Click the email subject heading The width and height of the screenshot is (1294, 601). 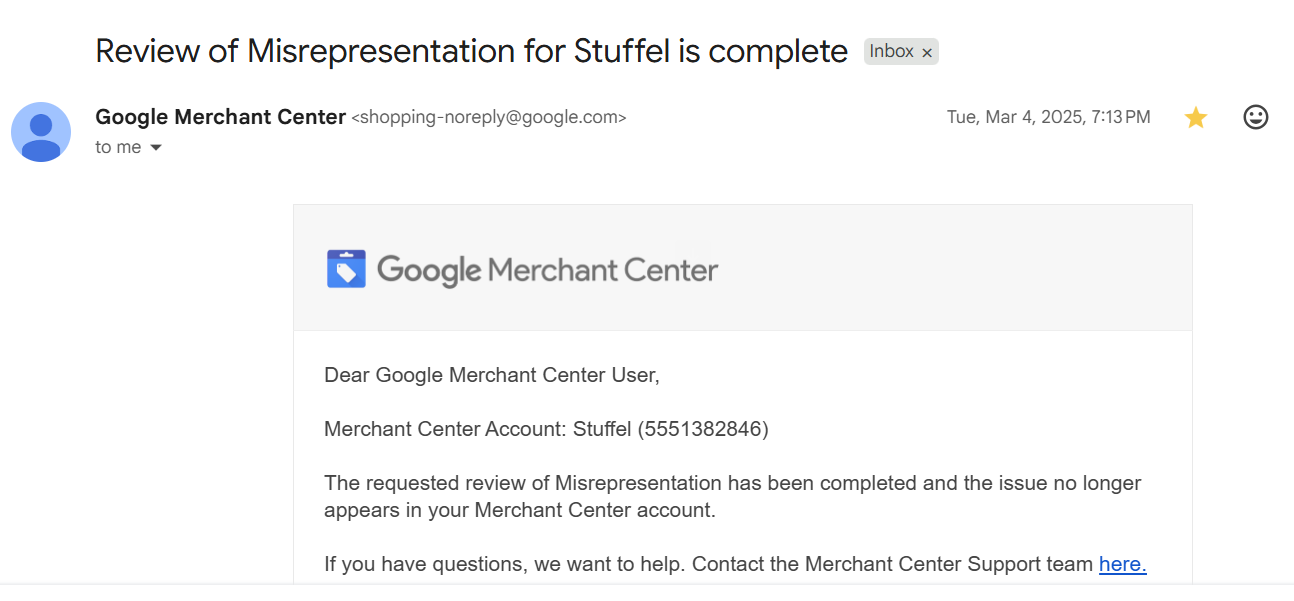click(x=471, y=51)
